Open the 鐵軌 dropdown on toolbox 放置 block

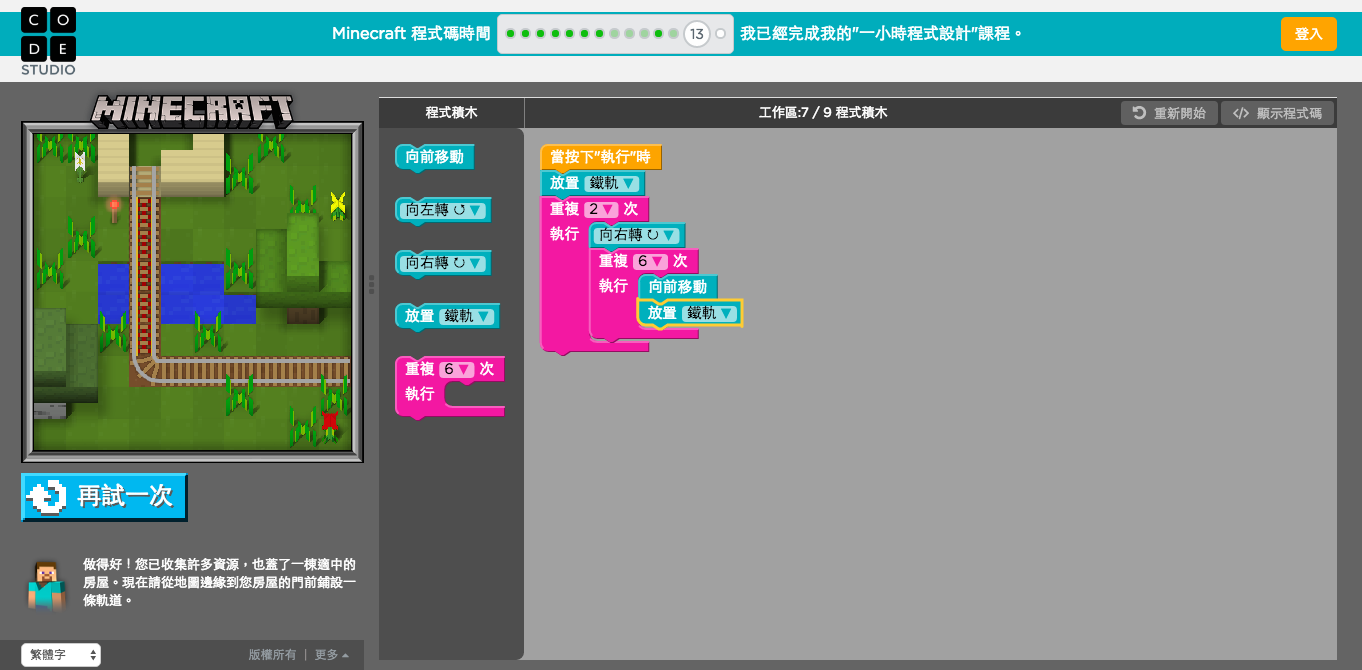pyautogui.click(x=467, y=316)
